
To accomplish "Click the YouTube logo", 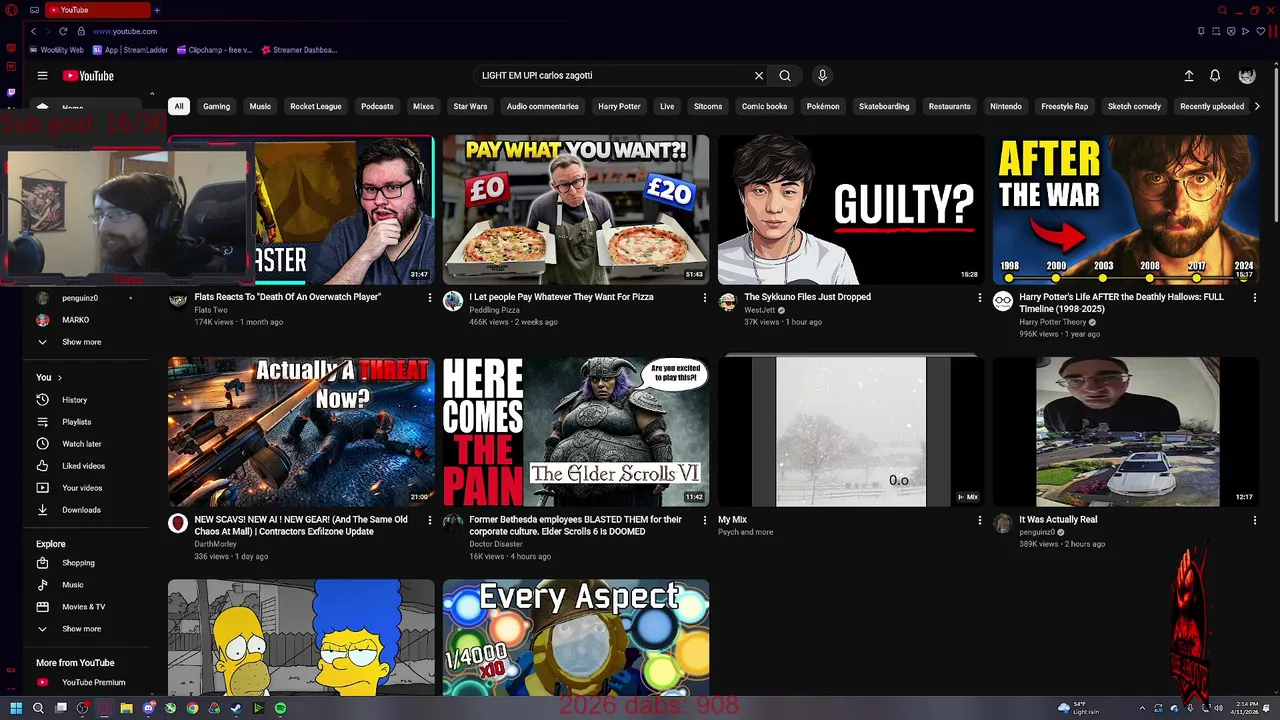I will [88, 76].
